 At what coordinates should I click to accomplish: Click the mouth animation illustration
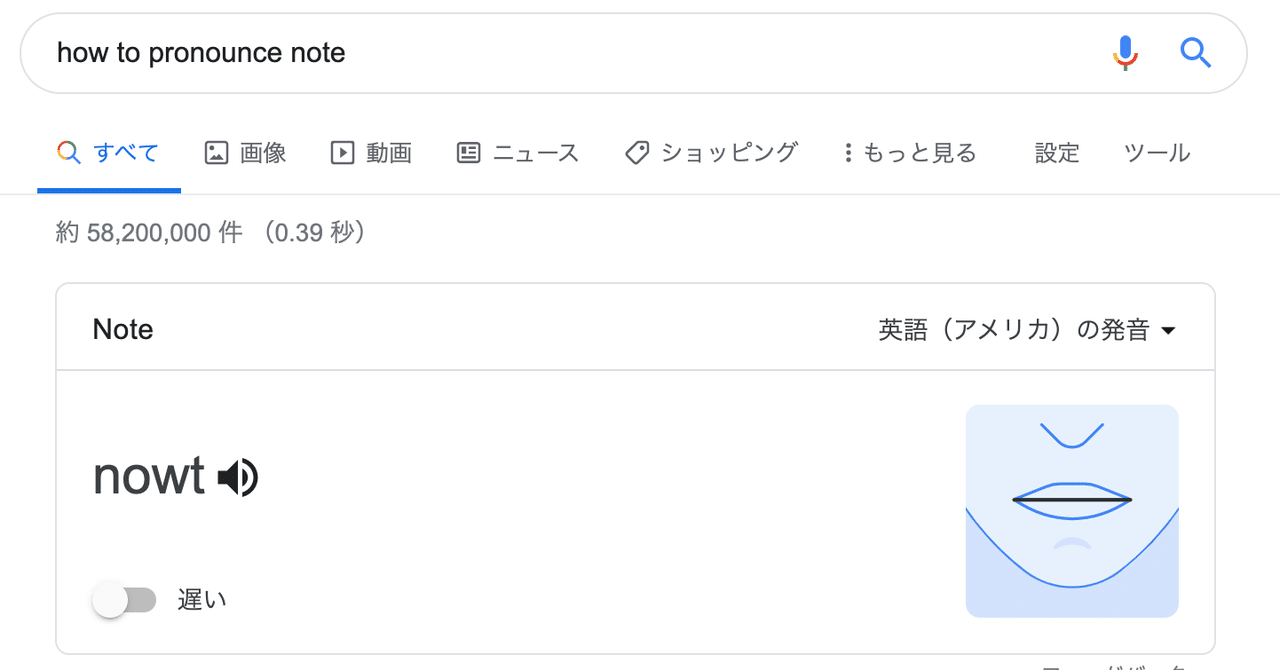click(x=1072, y=511)
